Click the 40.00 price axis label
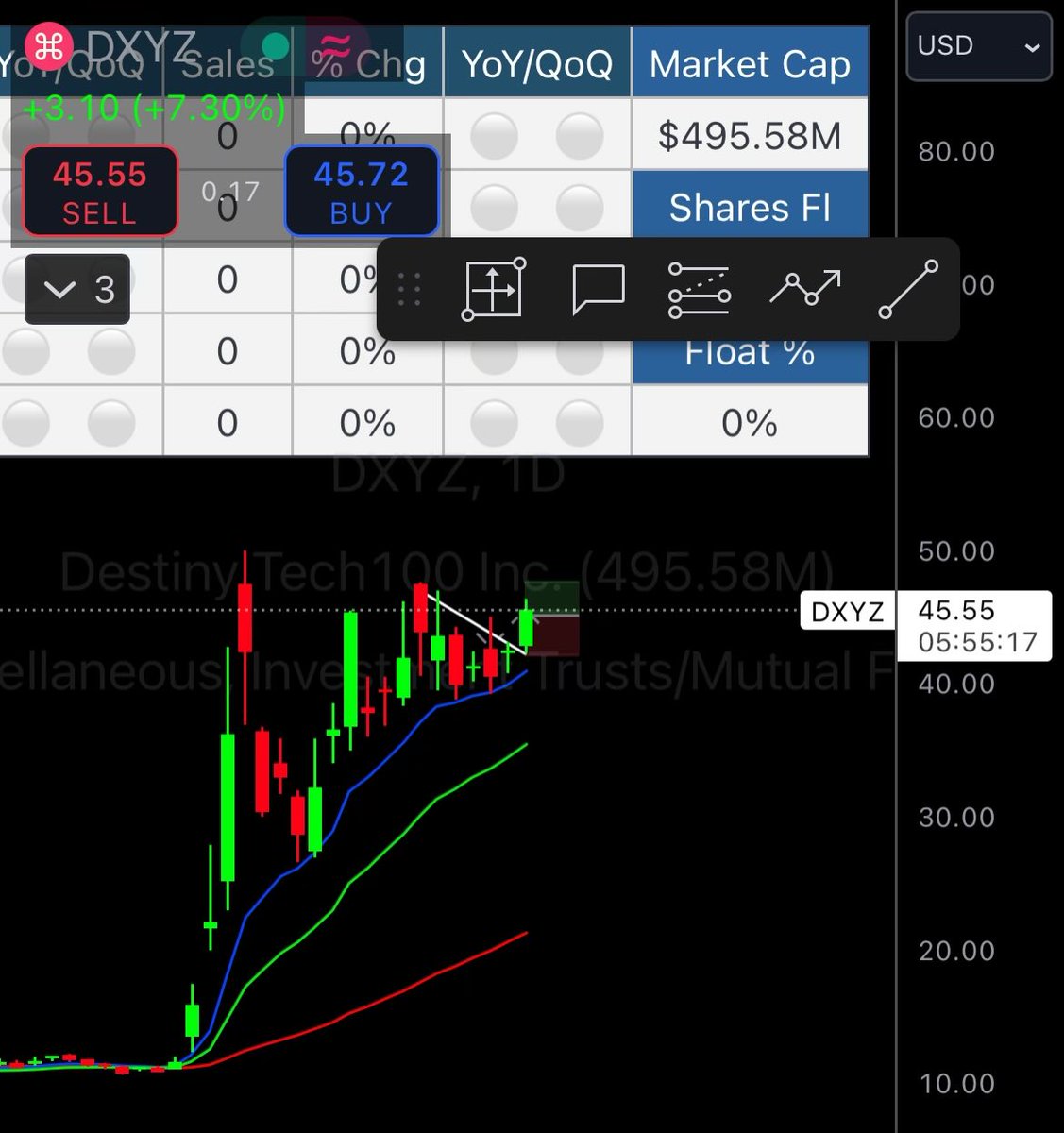Image resolution: width=1064 pixels, height=1133 pixels. [956, 684]
